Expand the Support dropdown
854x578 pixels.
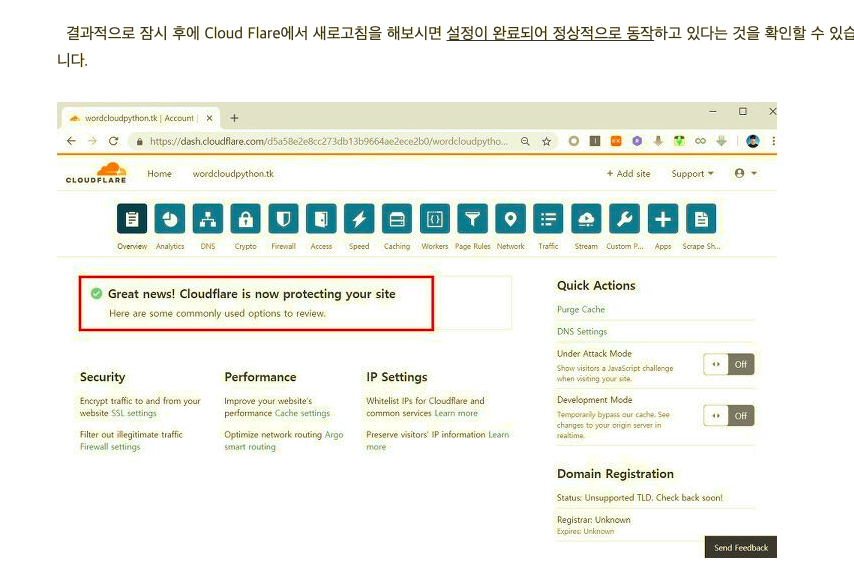(692, 173)
